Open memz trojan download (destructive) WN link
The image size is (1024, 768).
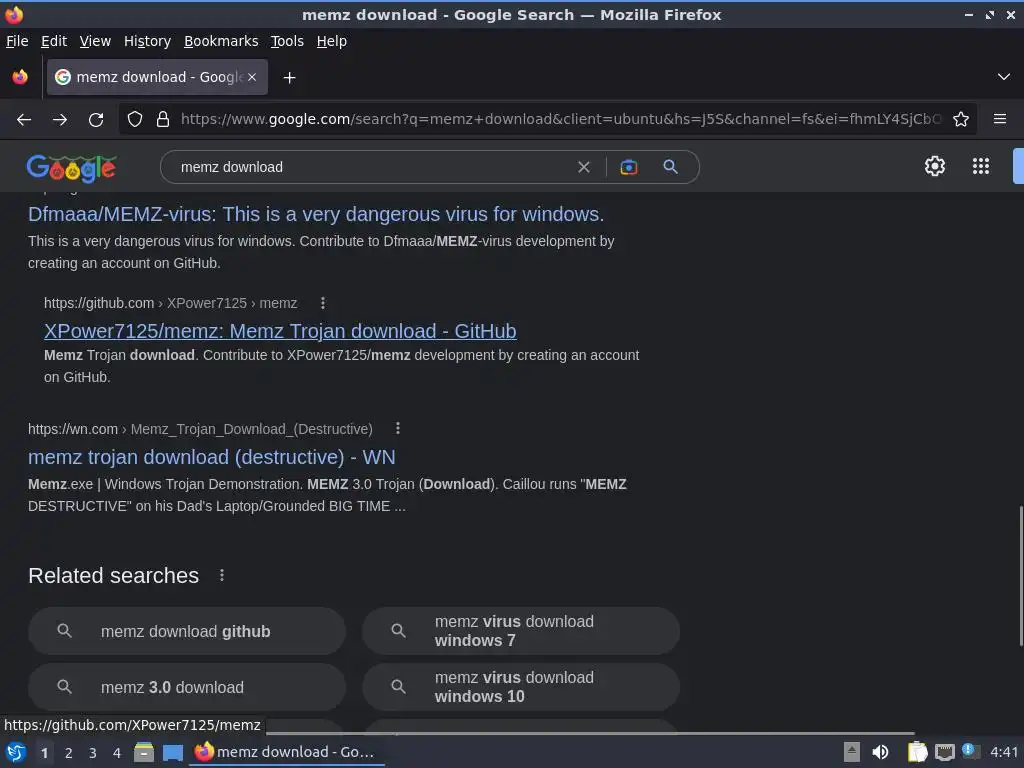pos(212,457)
